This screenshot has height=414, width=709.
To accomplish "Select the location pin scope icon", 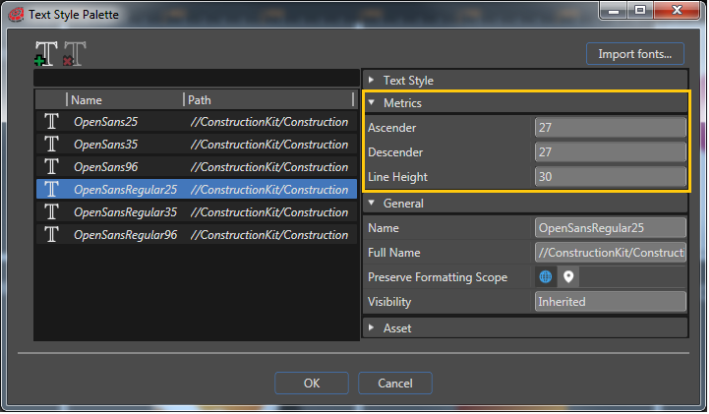I will click(568, 277).
